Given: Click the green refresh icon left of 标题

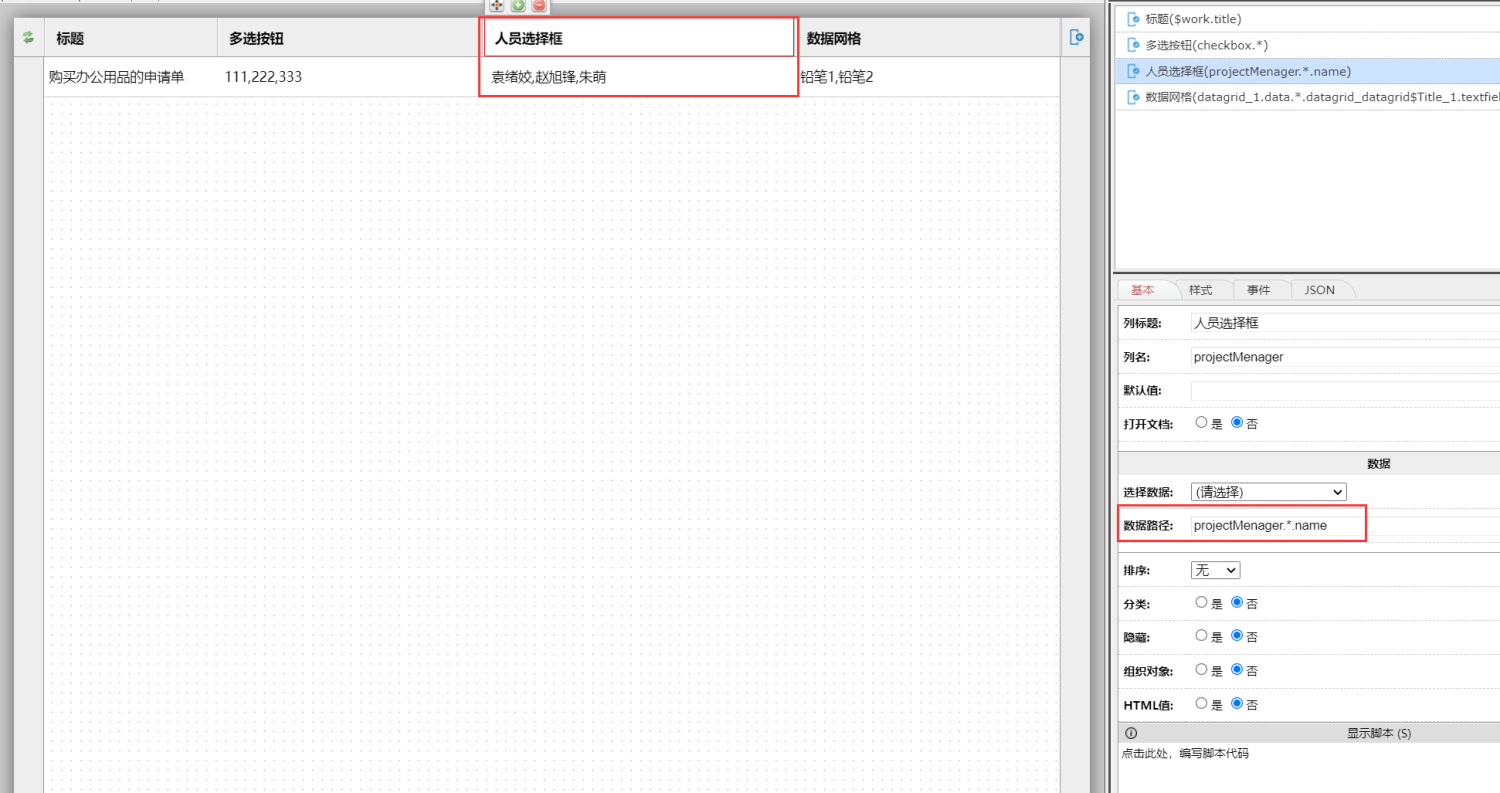Looking at the screenshot, I should 28,37.
